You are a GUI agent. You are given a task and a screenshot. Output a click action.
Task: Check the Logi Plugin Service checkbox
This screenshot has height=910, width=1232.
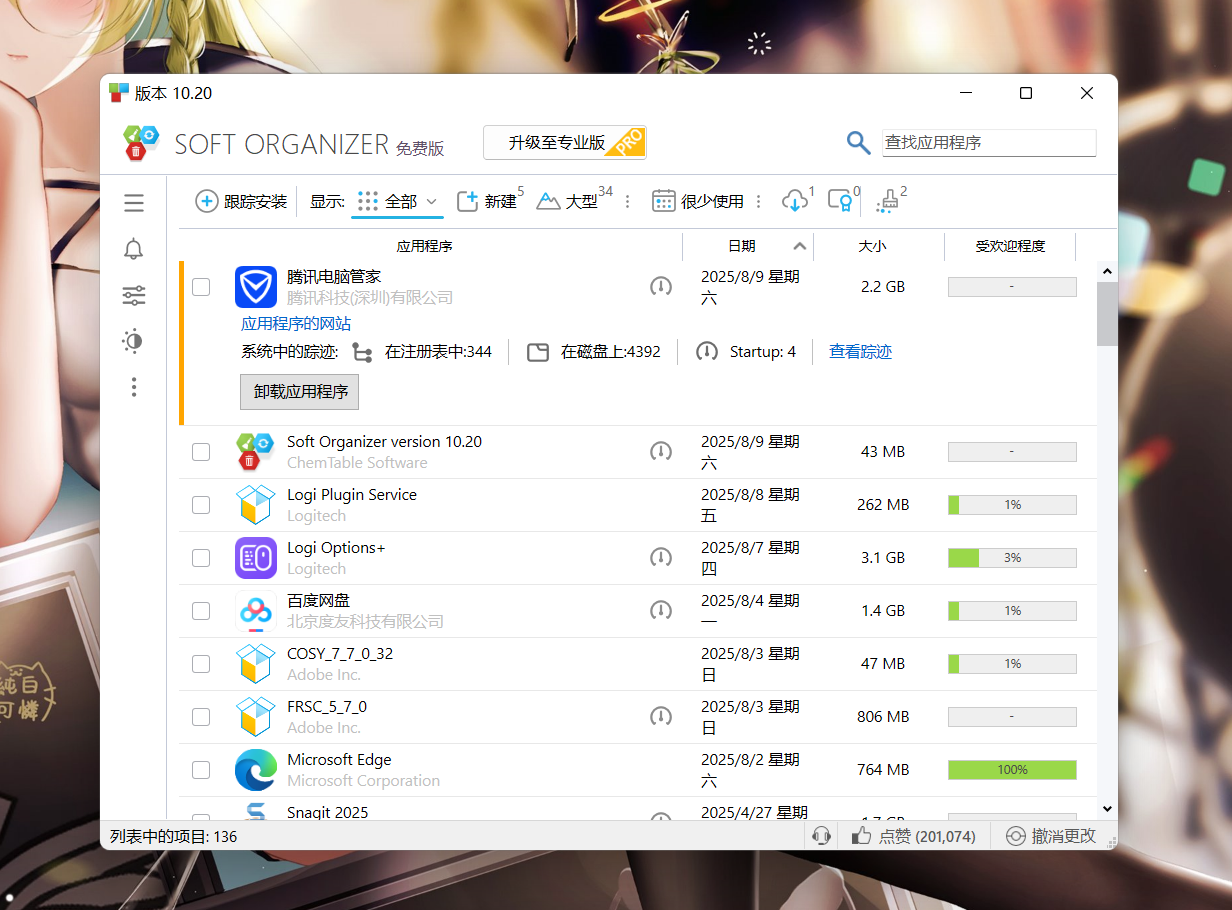pos(201,505)
